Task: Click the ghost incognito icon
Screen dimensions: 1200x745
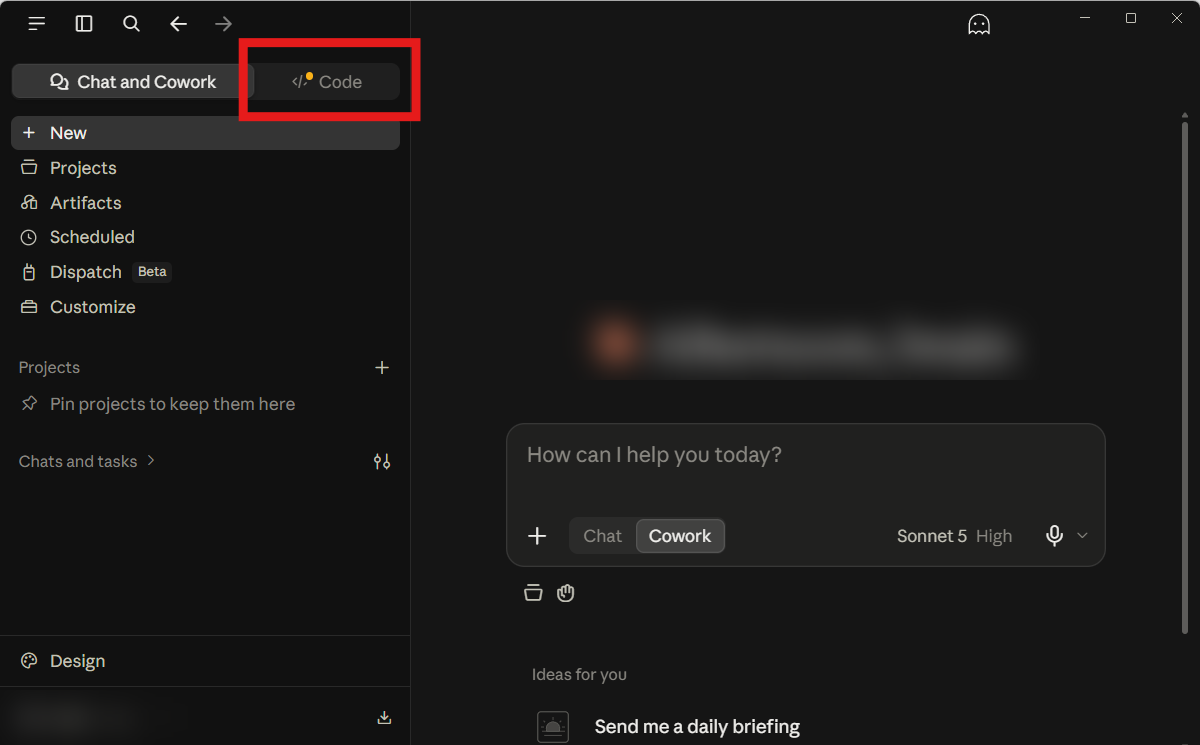Action: [979, 25]
